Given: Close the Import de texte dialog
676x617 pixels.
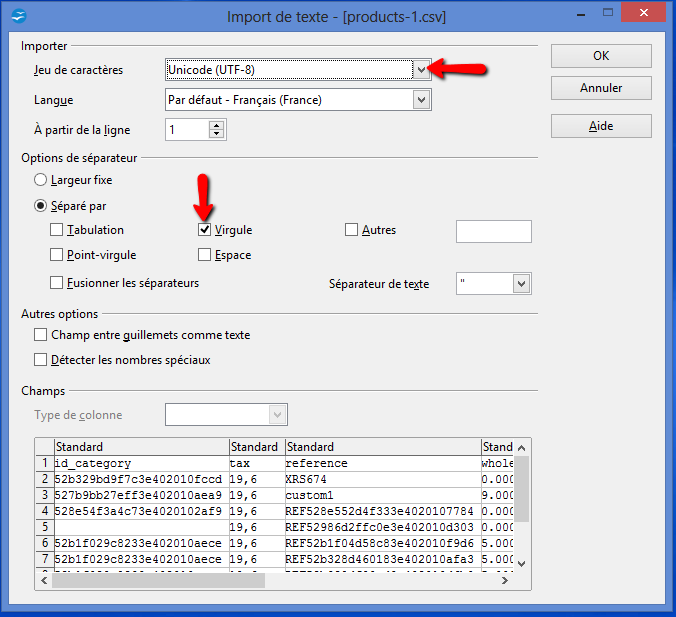Looking at the screenshot, I should [643, 13].
